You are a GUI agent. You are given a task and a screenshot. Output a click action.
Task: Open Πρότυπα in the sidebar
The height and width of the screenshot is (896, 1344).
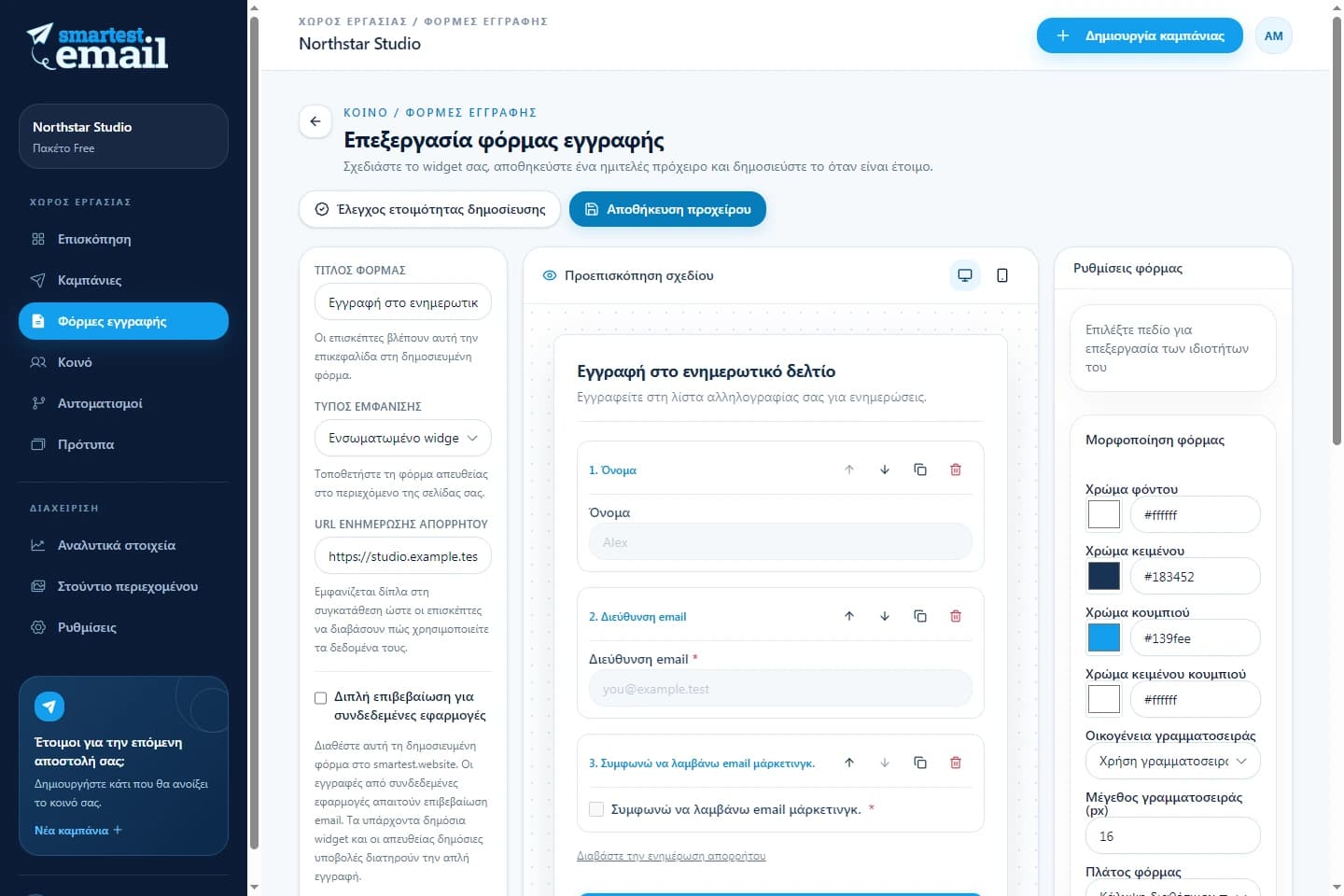coord(123,444)
